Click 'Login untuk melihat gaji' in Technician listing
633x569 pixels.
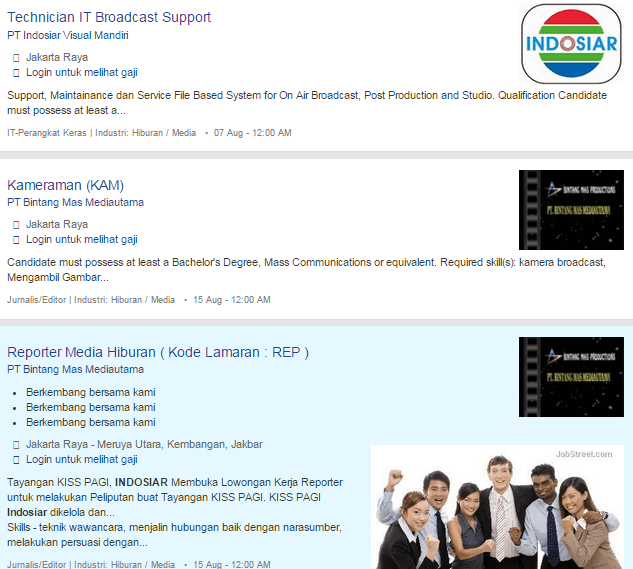[x=82, y=73]
